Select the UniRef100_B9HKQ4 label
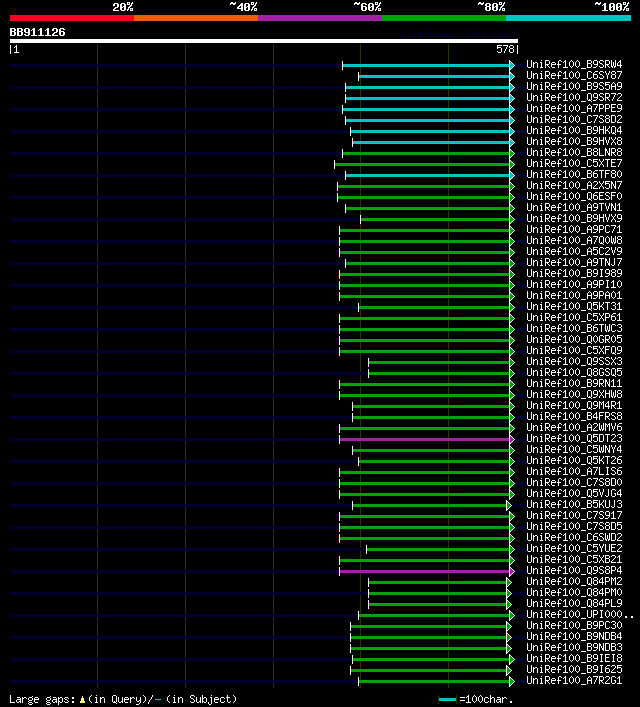The height and width of the screenshot is (707, 640). 574,130
